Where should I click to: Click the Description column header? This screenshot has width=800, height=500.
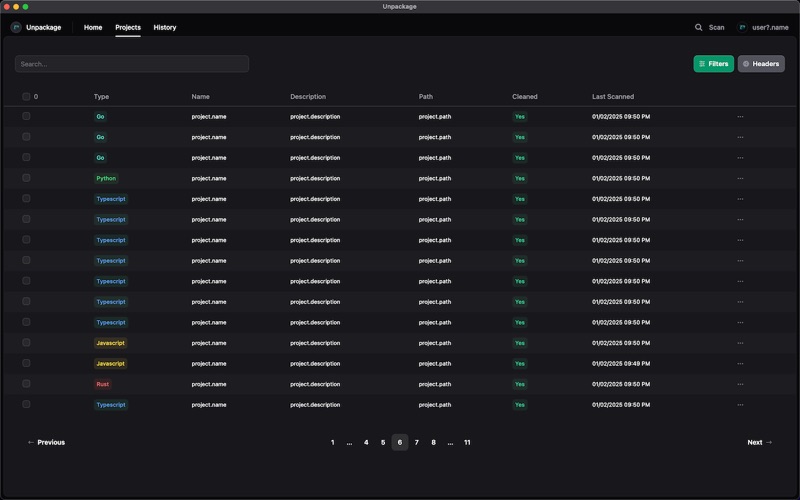click(308, 96)
